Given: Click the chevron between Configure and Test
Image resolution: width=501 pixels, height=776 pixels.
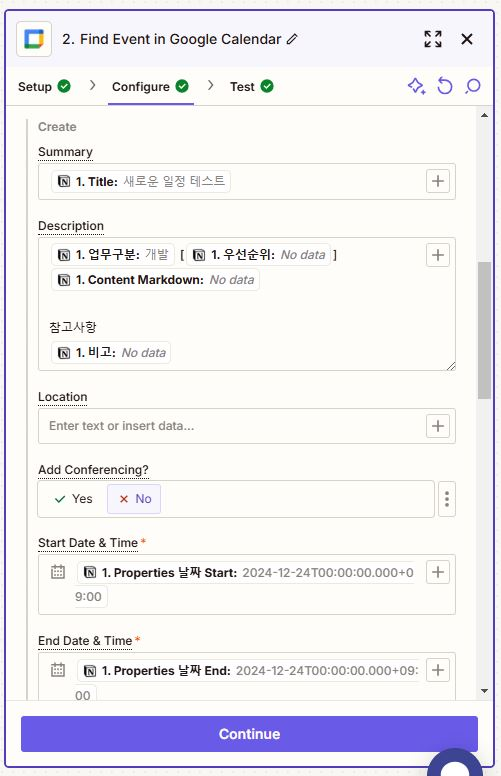Looking at the screenshot, I should coord(211,85).
